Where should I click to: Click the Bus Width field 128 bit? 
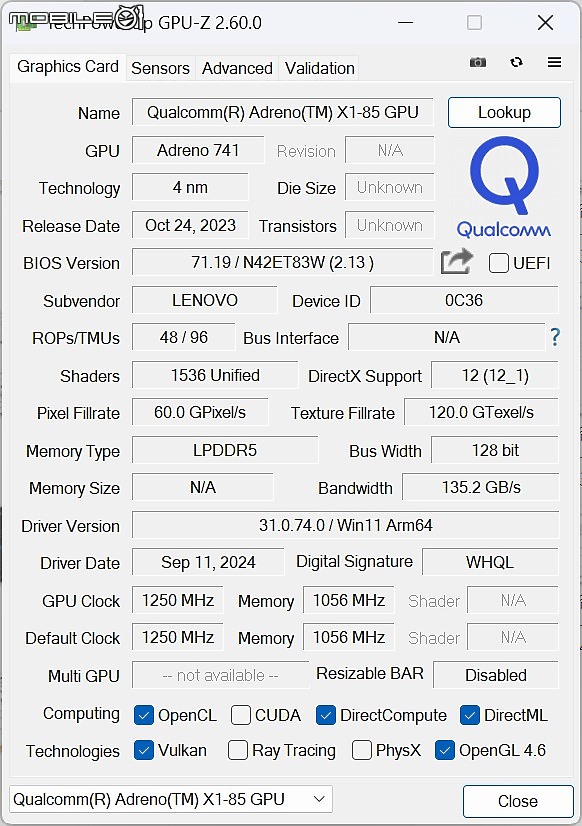pos(495,450)
